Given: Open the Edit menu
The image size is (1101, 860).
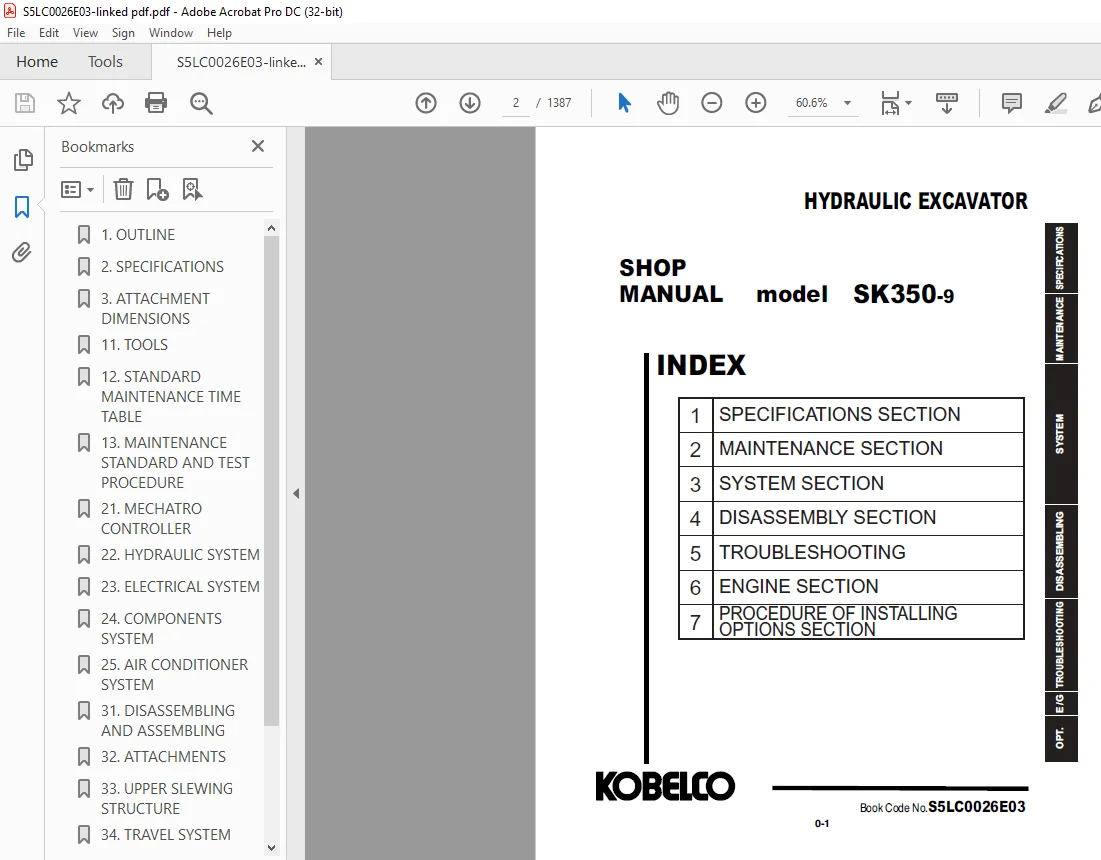Looking at the screenshot, I should tap(48, 33).
